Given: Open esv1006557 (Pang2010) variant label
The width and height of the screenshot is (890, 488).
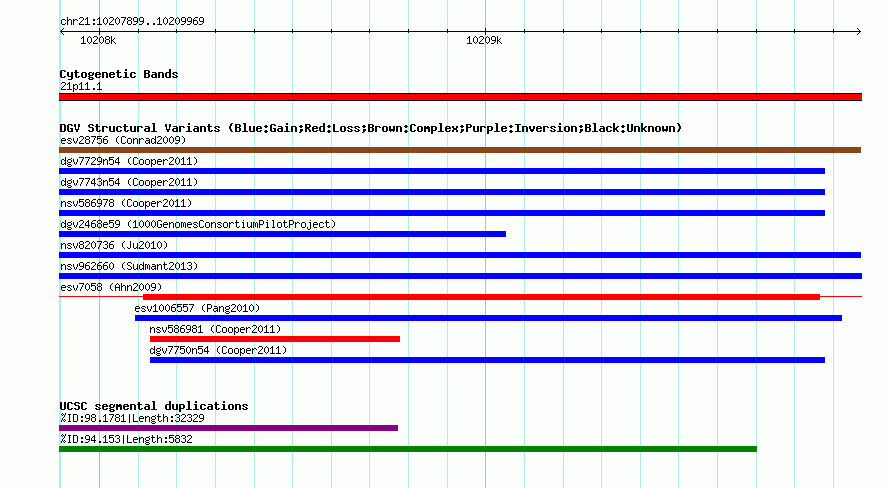Looking at the screenshot, I should (197, 308).
